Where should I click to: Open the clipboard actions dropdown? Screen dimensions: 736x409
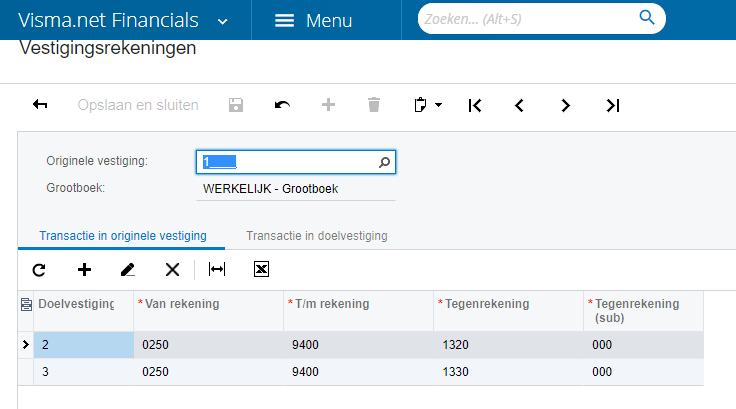pyautogui.click(x=428, y=105)
